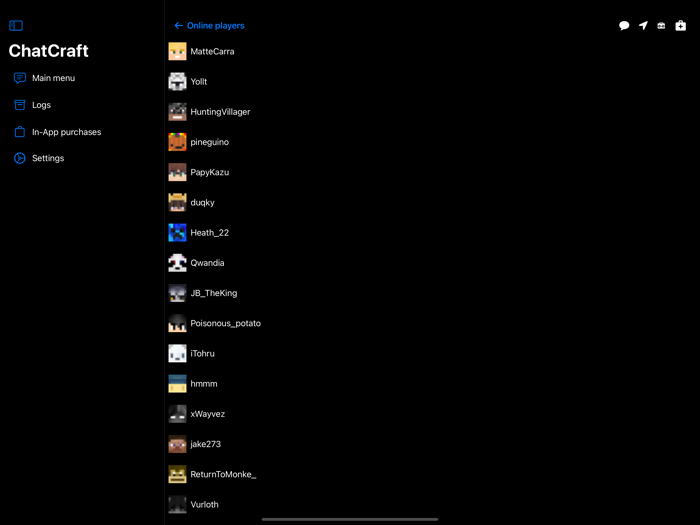Select player name Vurloth

coord(204,504)
